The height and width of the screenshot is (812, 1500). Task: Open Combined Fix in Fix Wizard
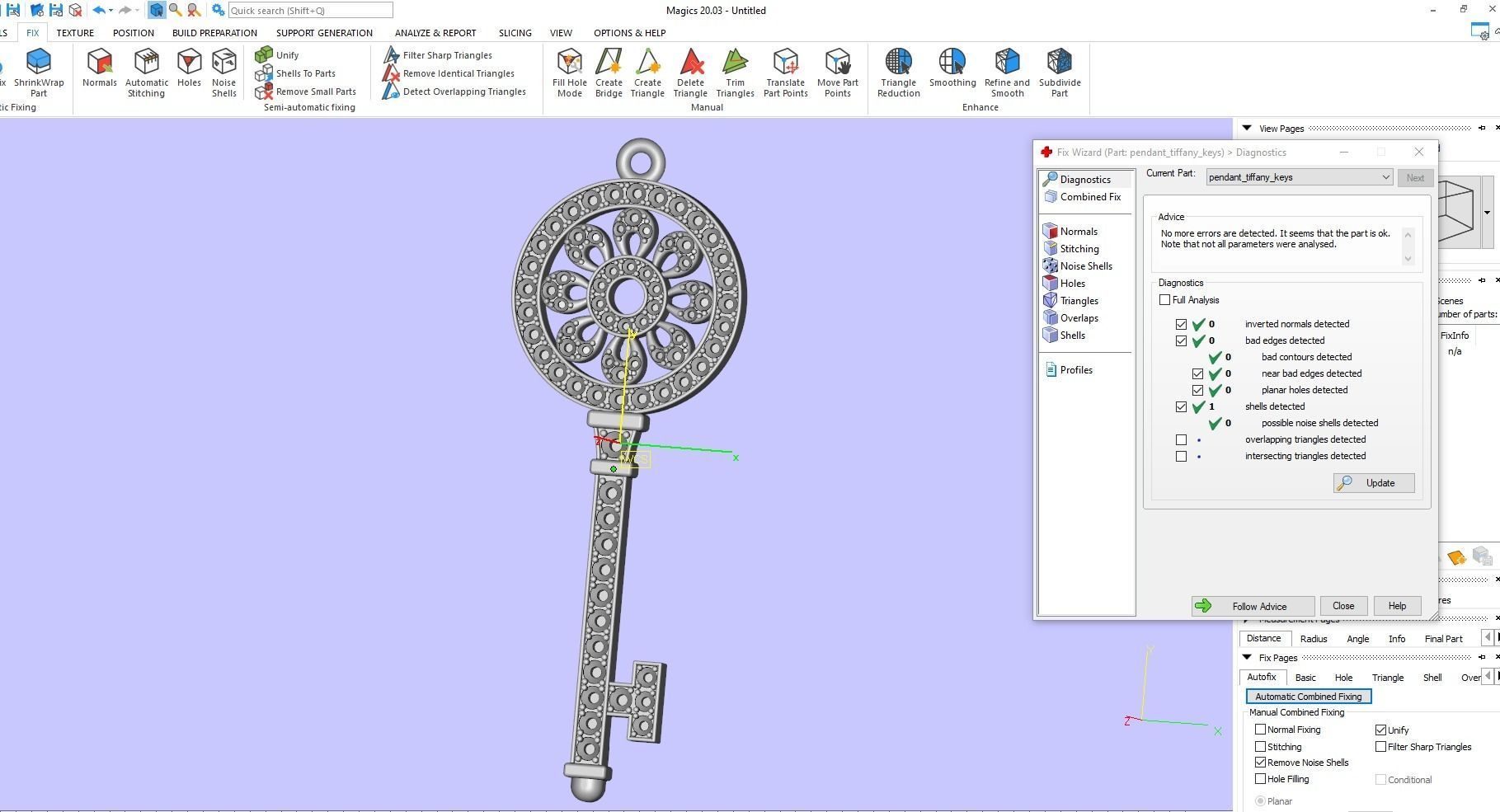1084,197
